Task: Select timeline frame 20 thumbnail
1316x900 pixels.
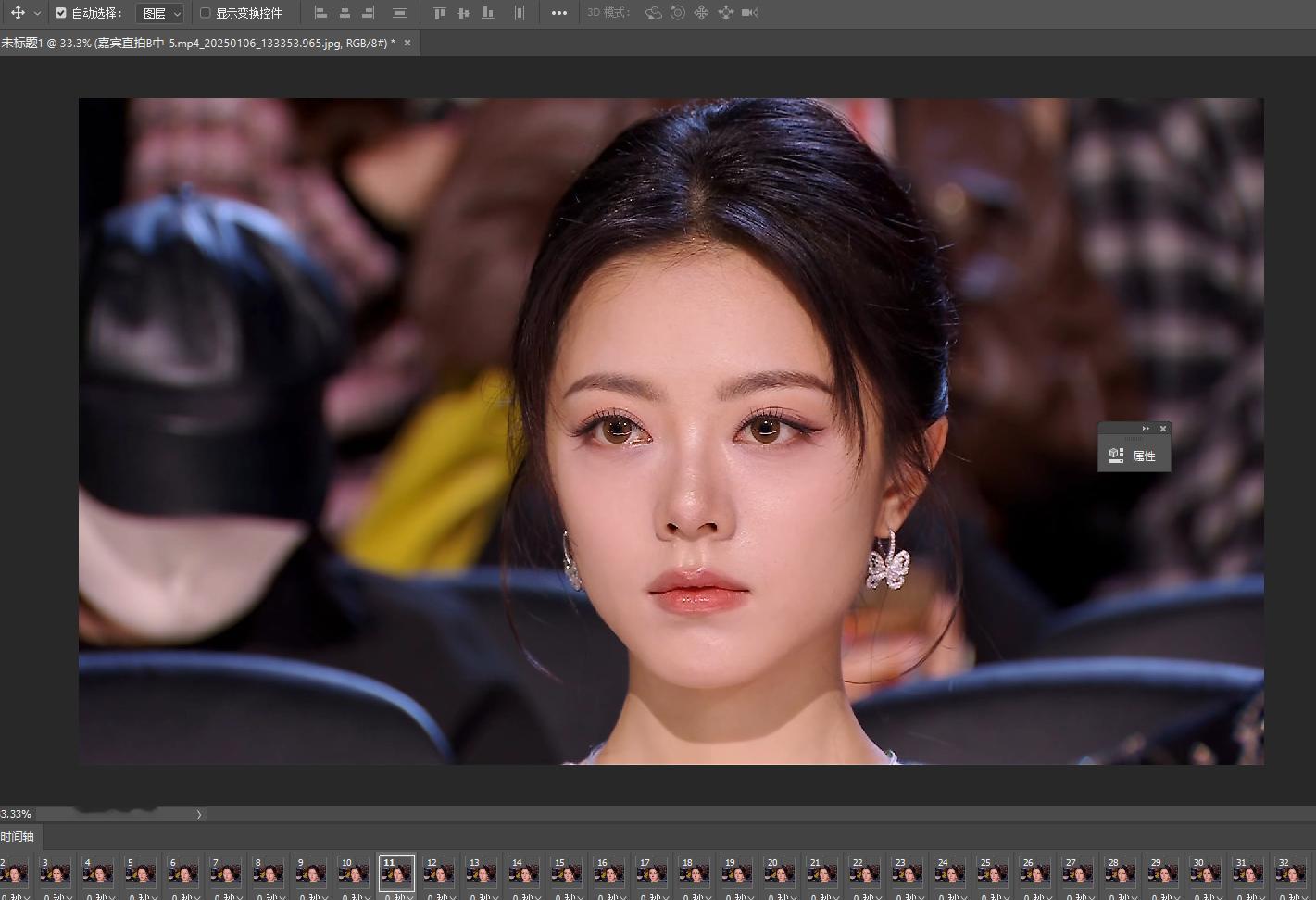Action: (780, 872)
